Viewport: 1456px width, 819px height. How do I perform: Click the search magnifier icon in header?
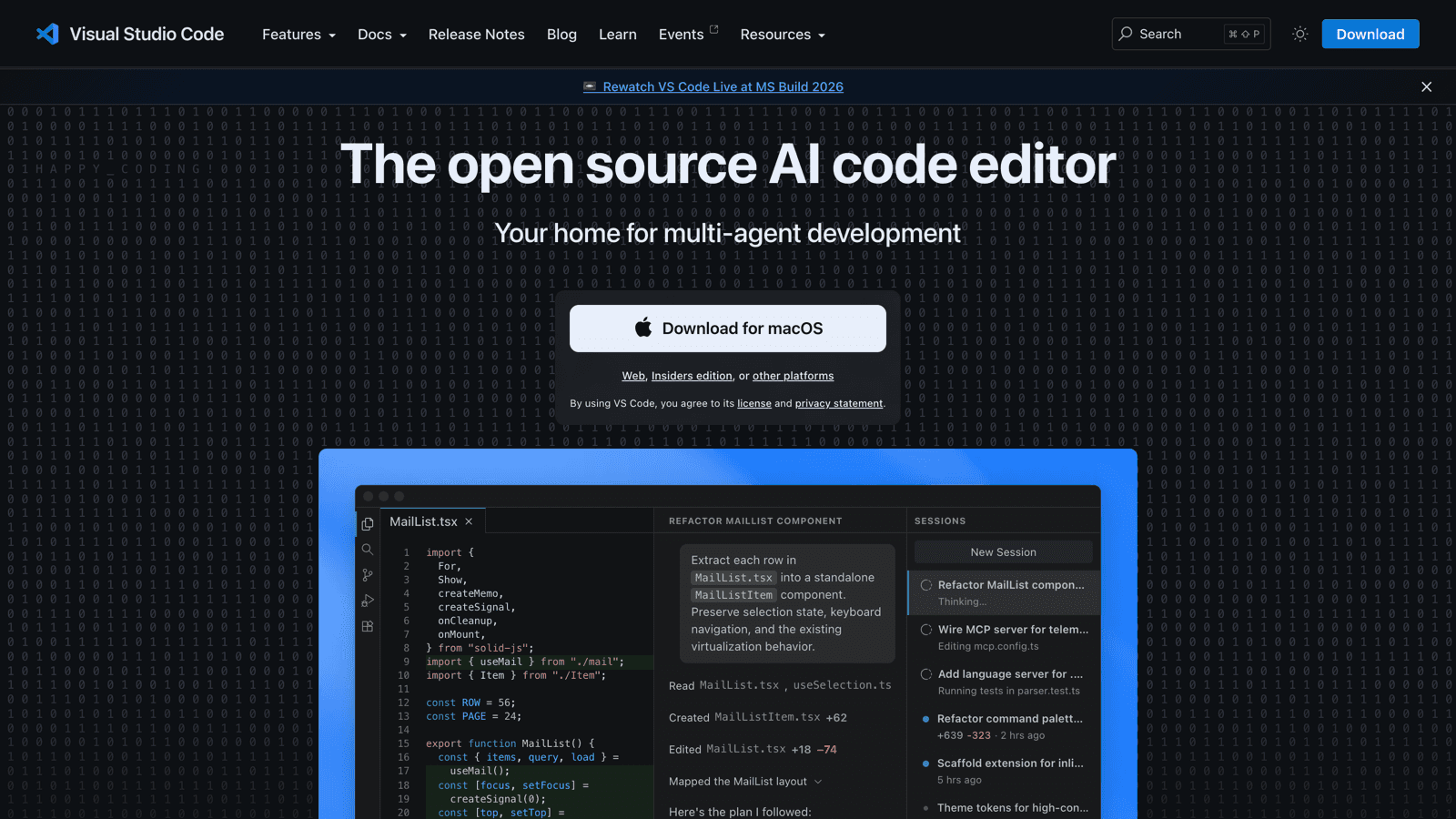1126,34
